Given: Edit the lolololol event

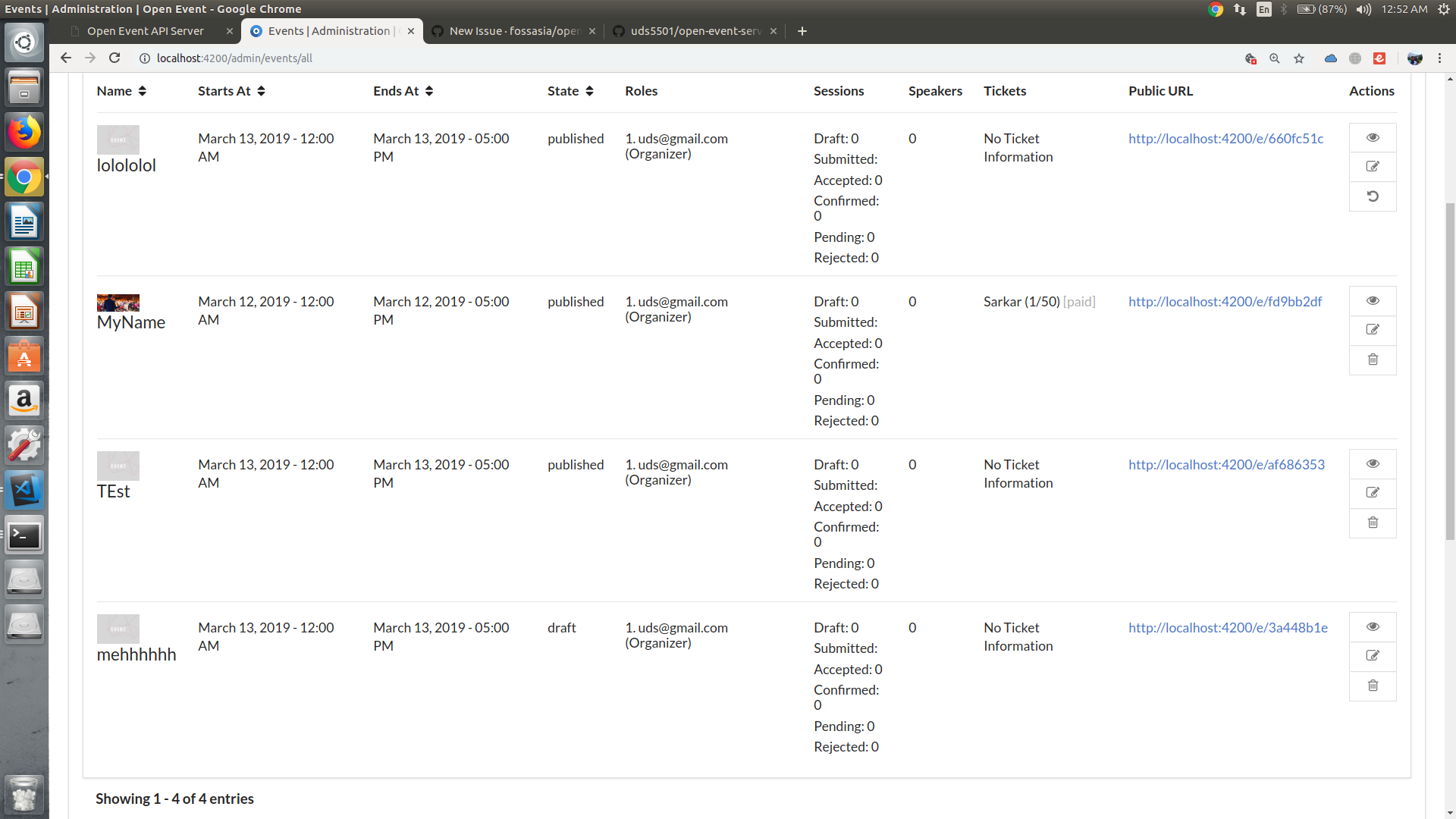Looking at the screenshot, I should tap(1372, 167).
